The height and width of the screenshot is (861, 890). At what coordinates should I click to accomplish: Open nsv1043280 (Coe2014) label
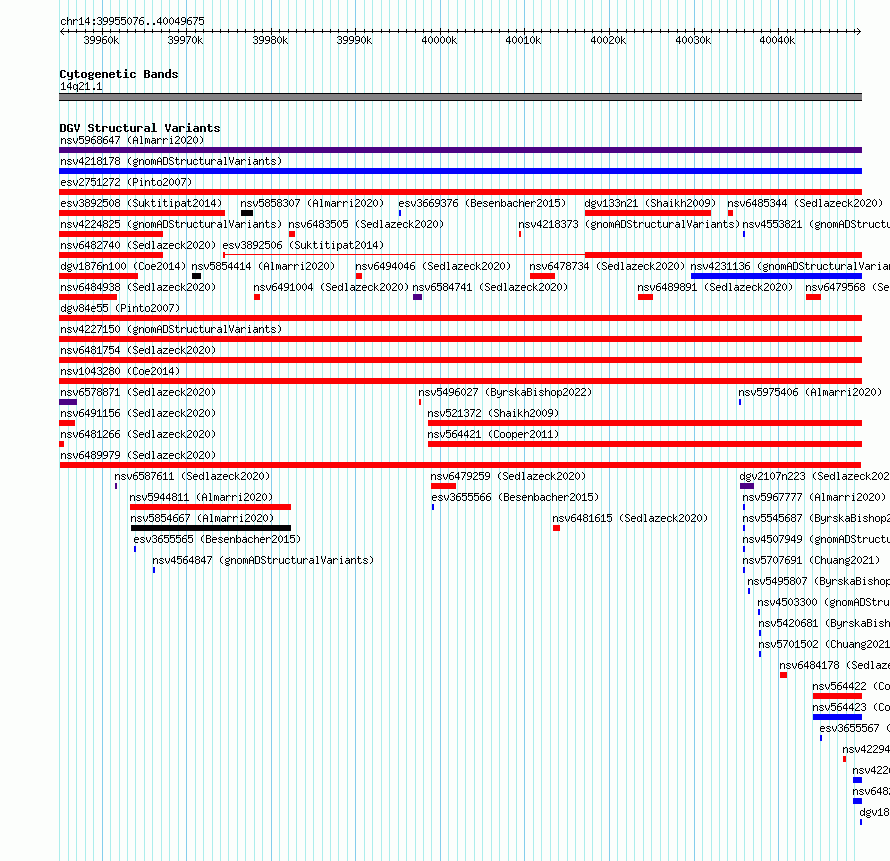[x=120, y=371]
